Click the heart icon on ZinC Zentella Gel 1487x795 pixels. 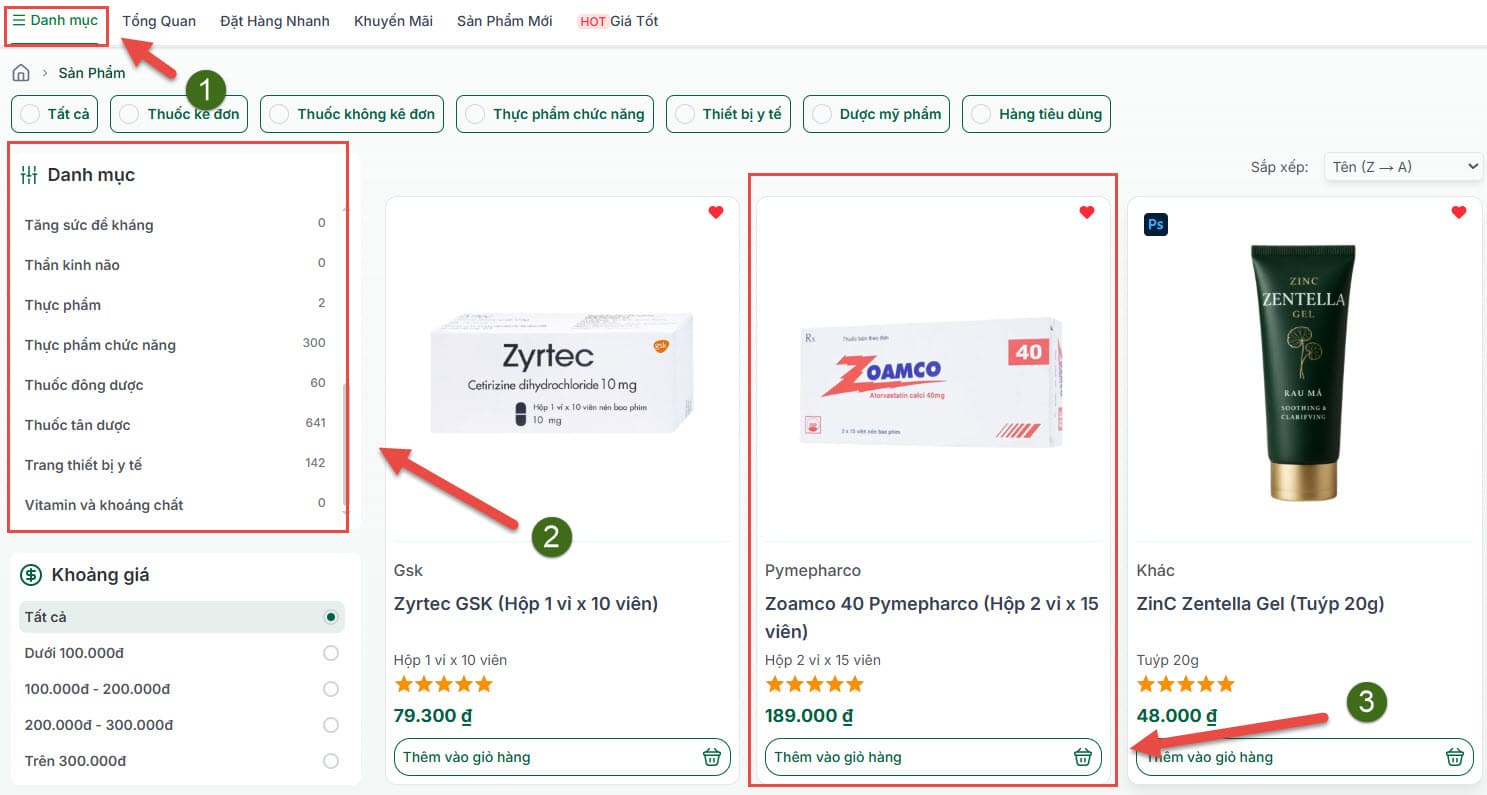pos(1459,212)
